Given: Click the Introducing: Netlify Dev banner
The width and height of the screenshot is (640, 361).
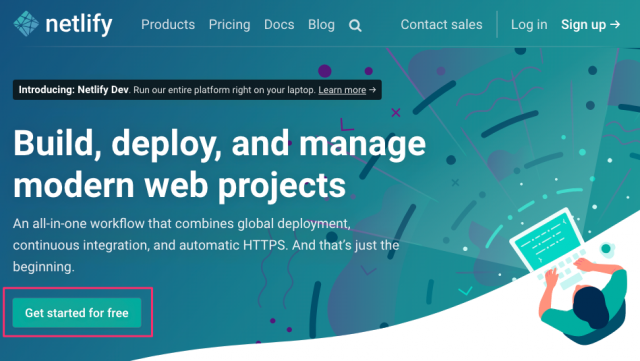Looking at the screenshot, I should (197, 90).
